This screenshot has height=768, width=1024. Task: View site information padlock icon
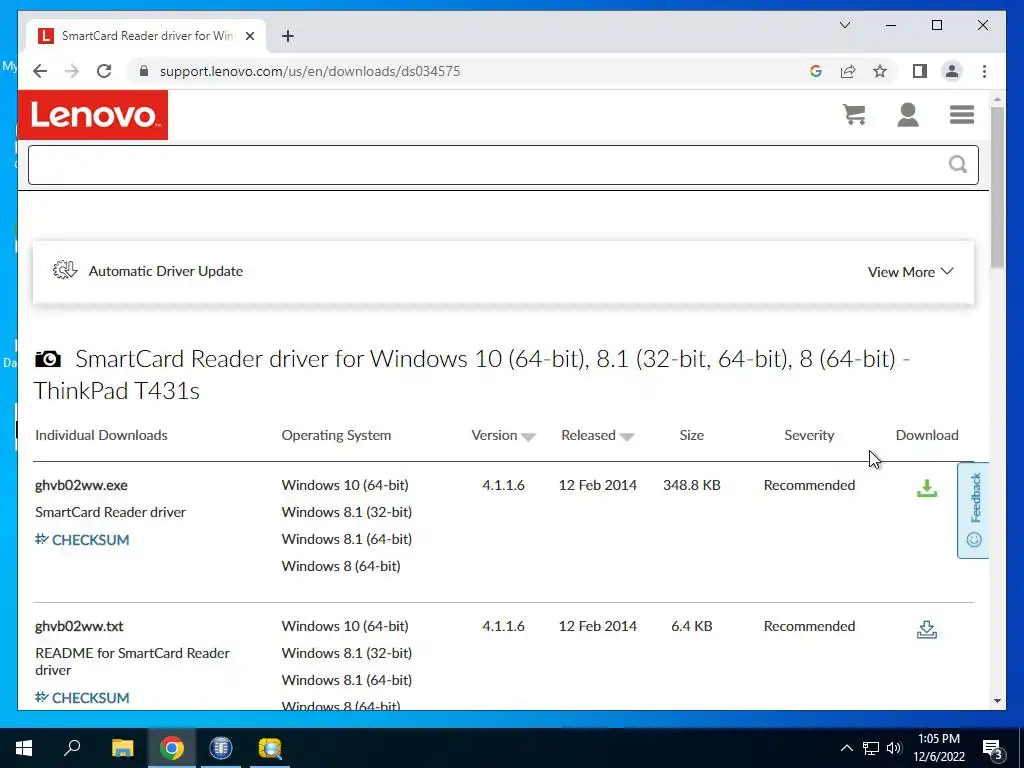click(144, 71)
